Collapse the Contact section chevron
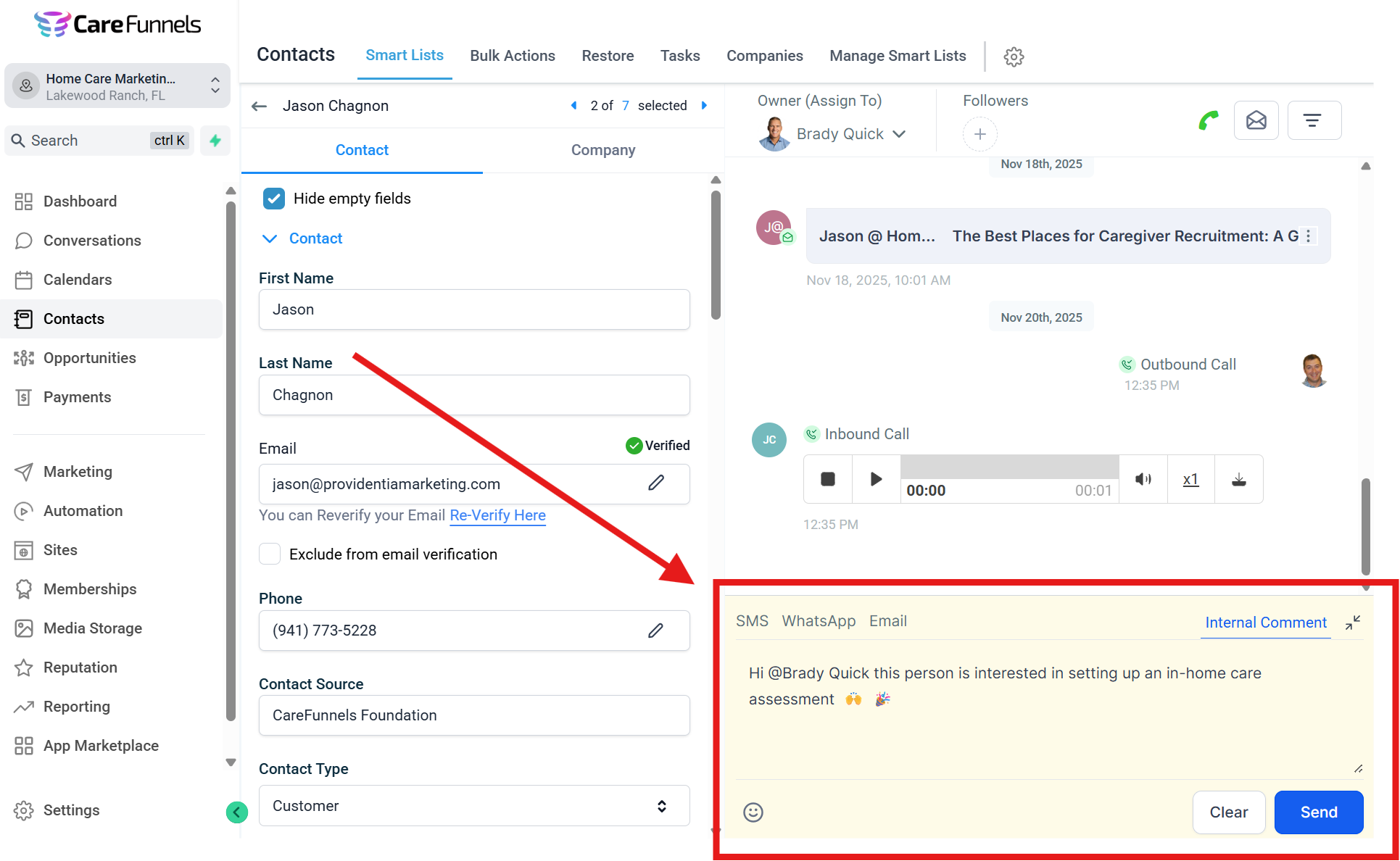The image size is (1400, 861). click(x=270, y=238)
